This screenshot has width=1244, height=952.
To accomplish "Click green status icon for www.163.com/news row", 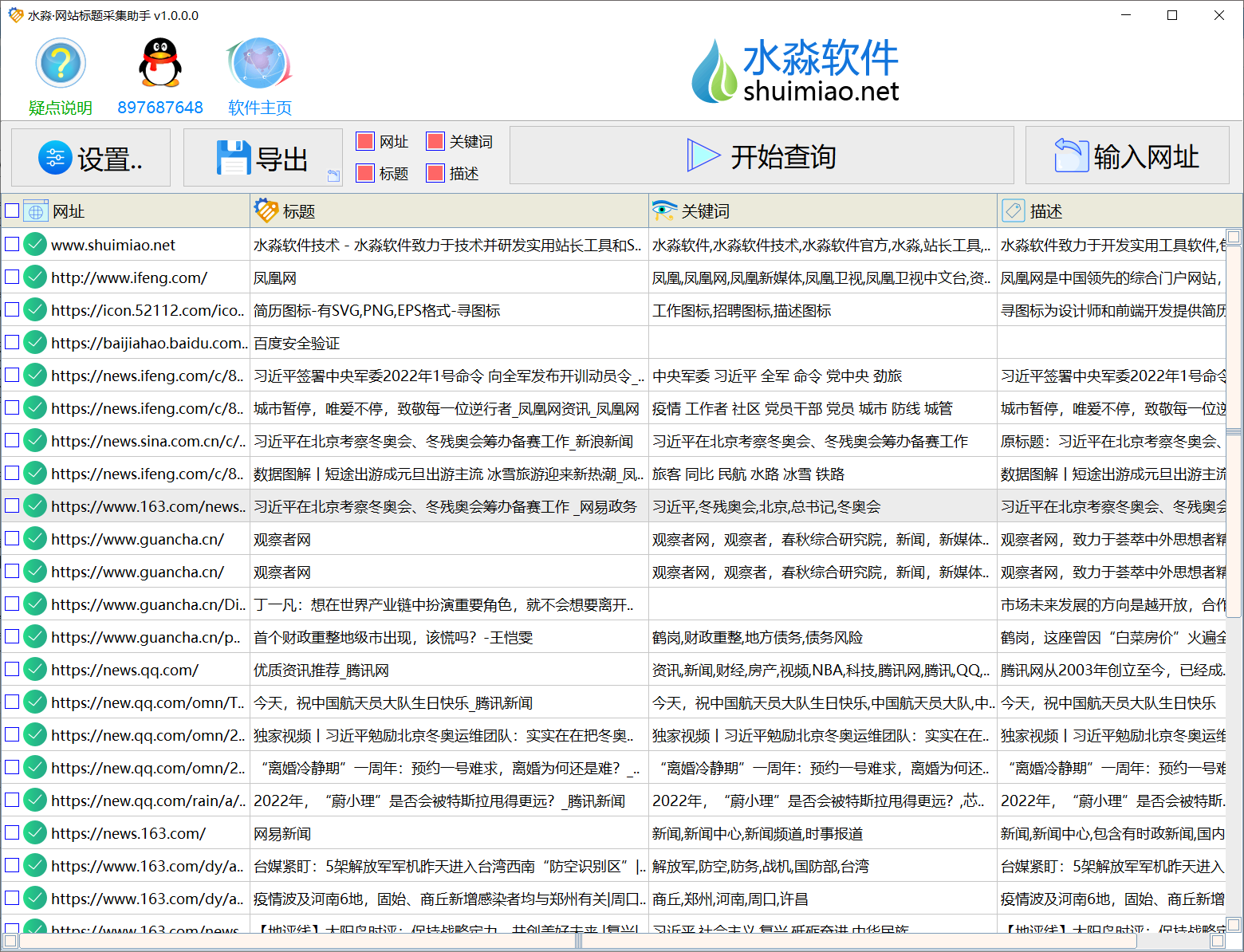I will point(35,506).
